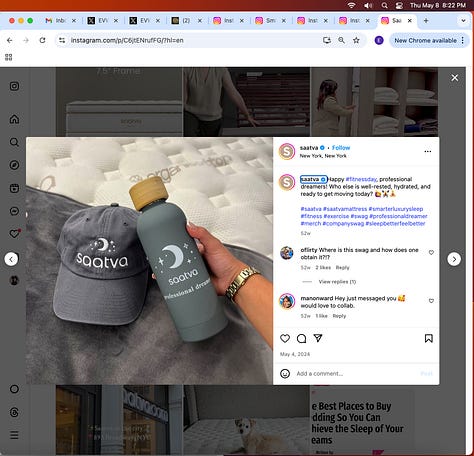Screen dimensions: 474x456
Task: Go to next post arrow
Action: pyautogui.click(x=454, y=259)
